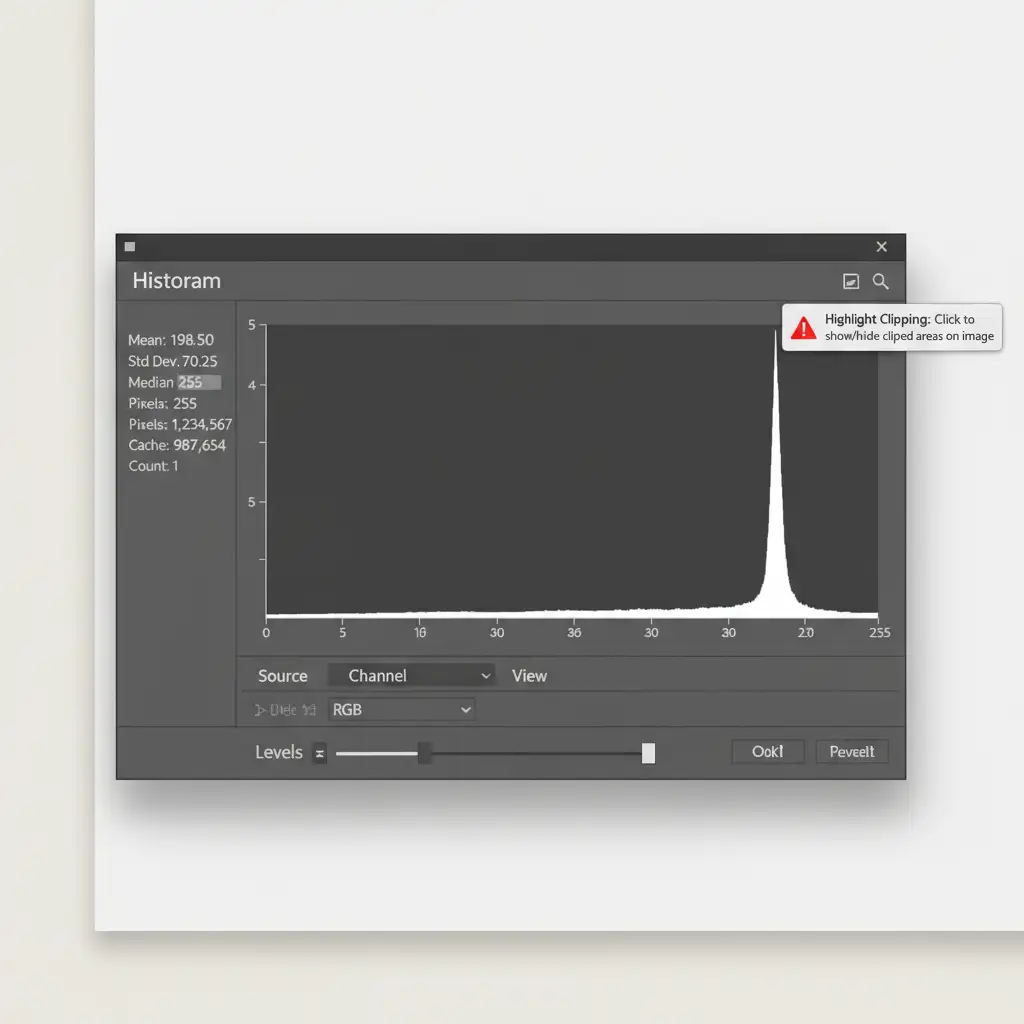Click the magnifier search icon in header
1024x1024 pixels.
point(880,282)
